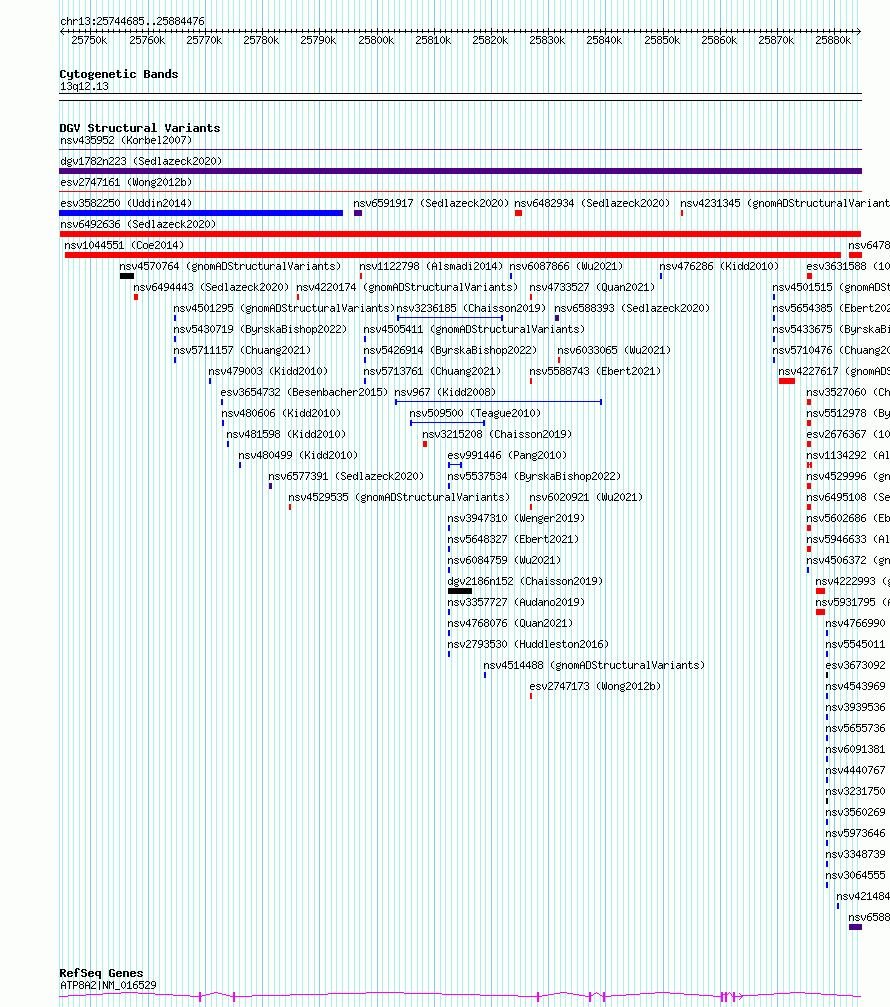Click the esv991446 (Pang2010) span marker
Screen dimensions: 890x1007
[x=455, y=465]
